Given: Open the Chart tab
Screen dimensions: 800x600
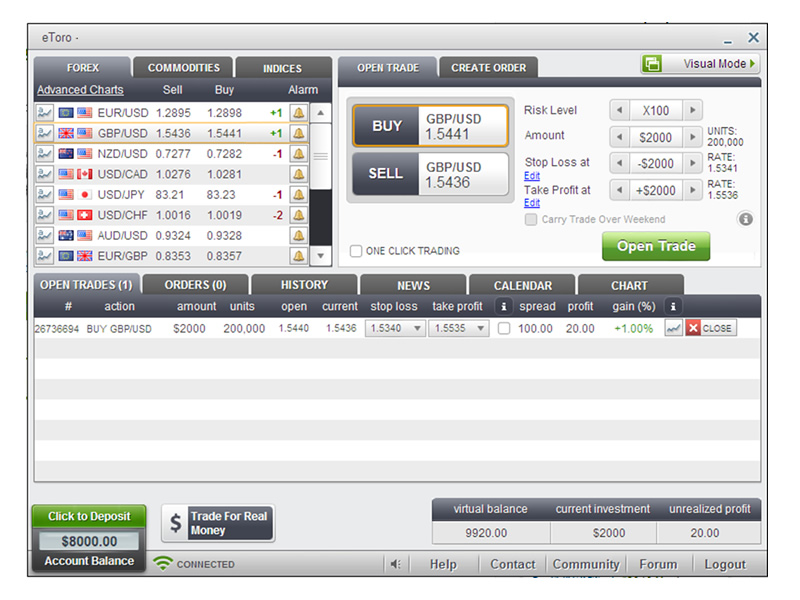Looking at the screenshot, I should [630, 285].
